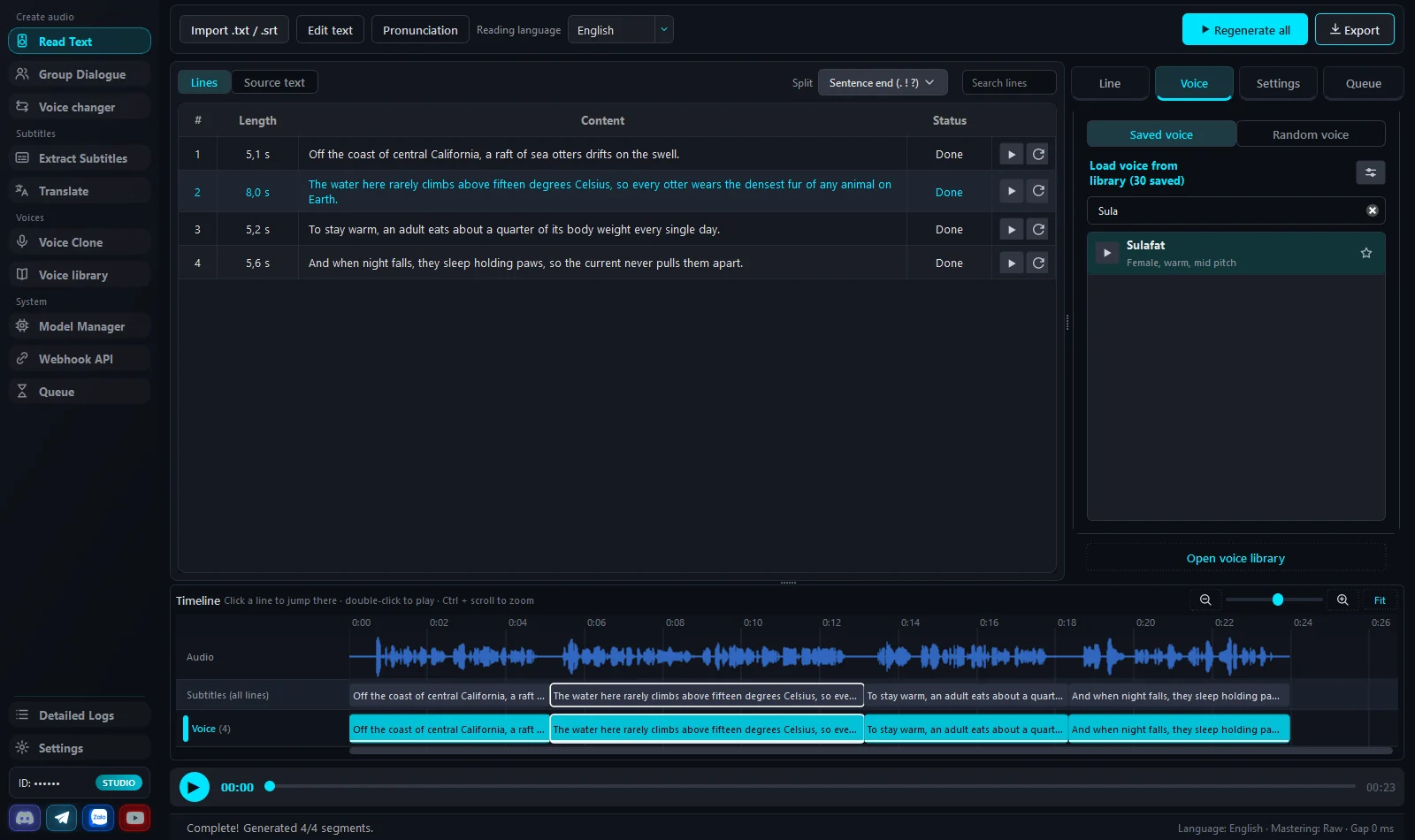
Task: Zoom out the timeline
Action: point(1205,599)
